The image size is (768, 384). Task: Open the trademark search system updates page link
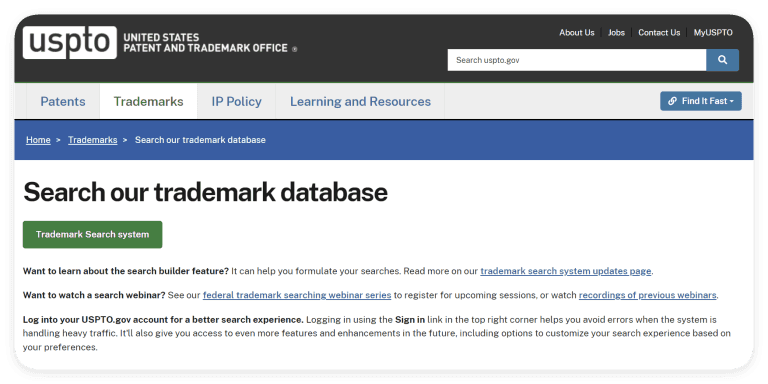[x=566, y=271]
